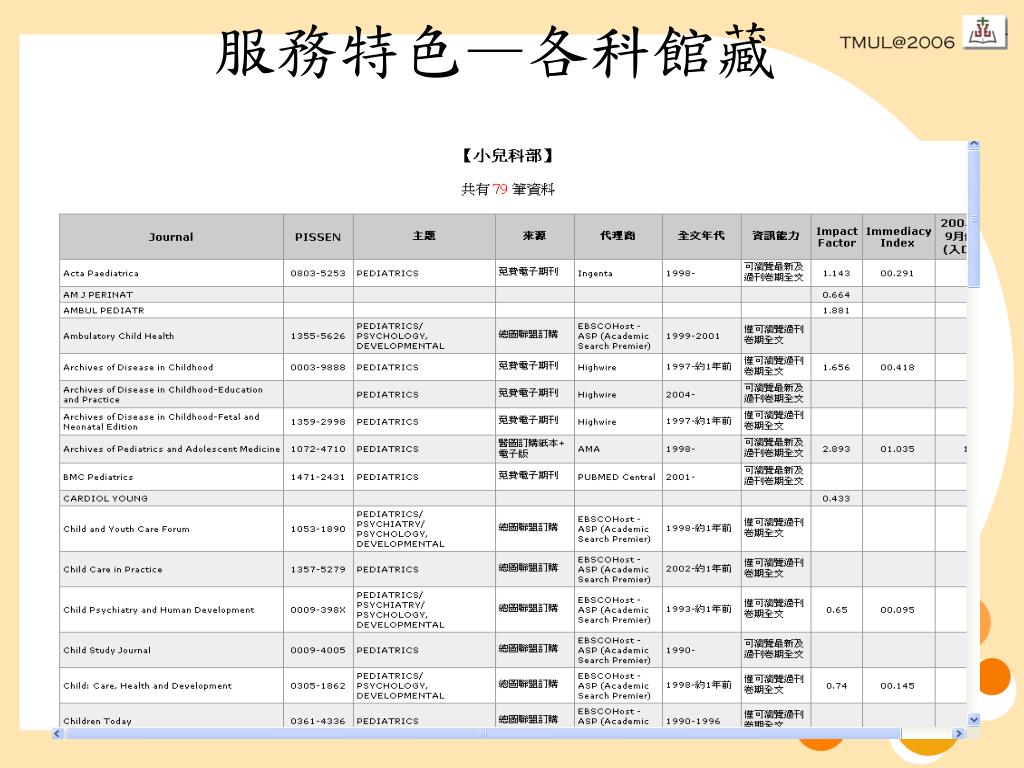
Task: Select Ambulatory Child Health journal name
Action: pos(119,336)
